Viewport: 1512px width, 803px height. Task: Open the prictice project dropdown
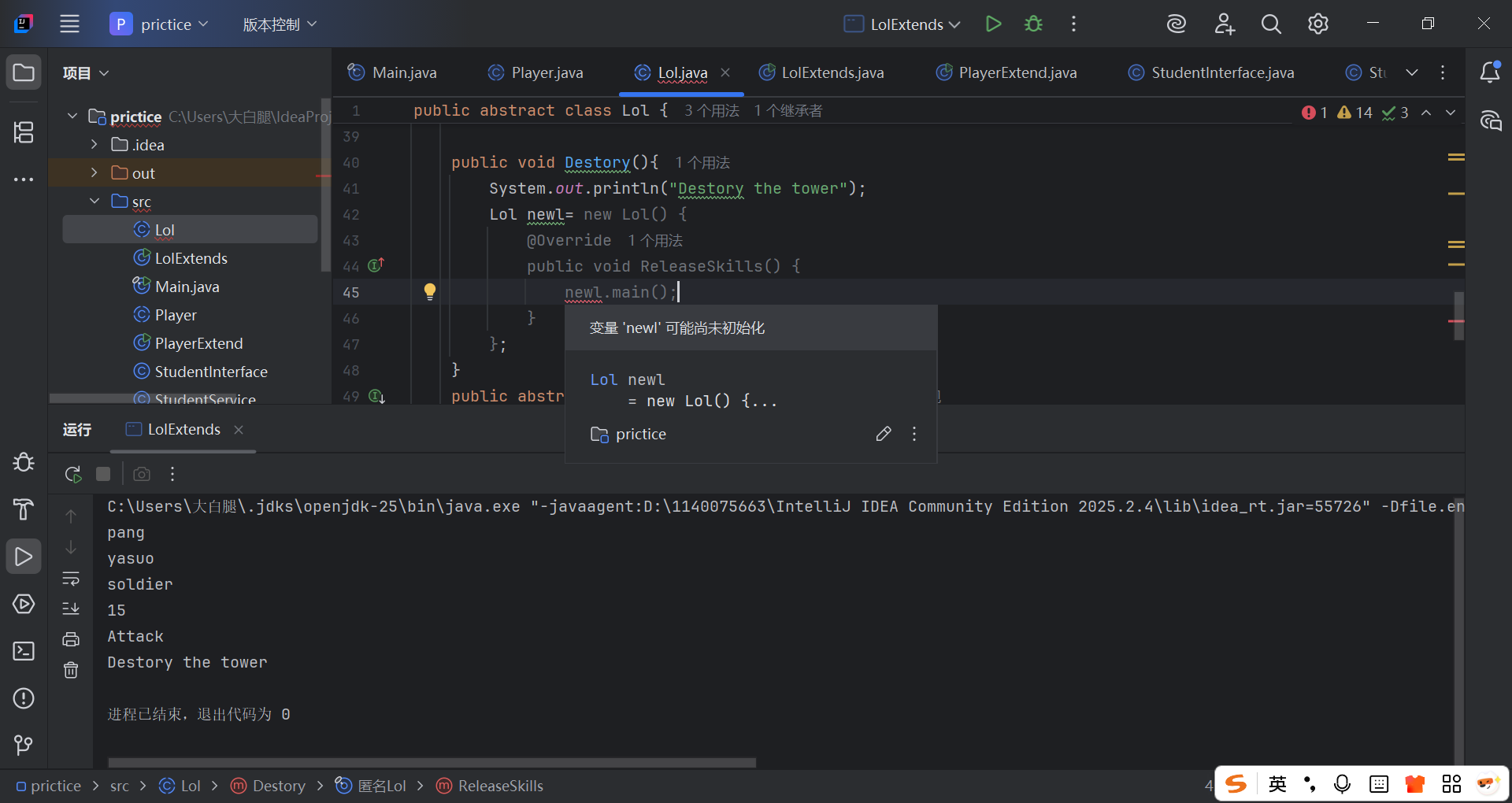159,24
